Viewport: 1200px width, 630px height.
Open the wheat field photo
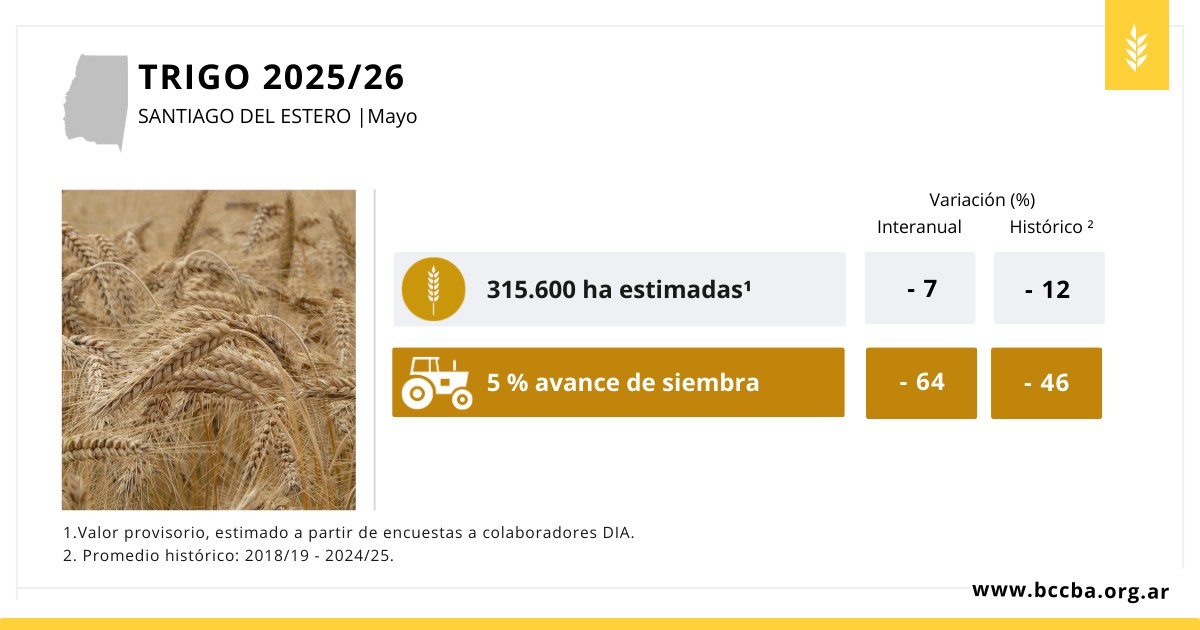click(x=208, y=349)
